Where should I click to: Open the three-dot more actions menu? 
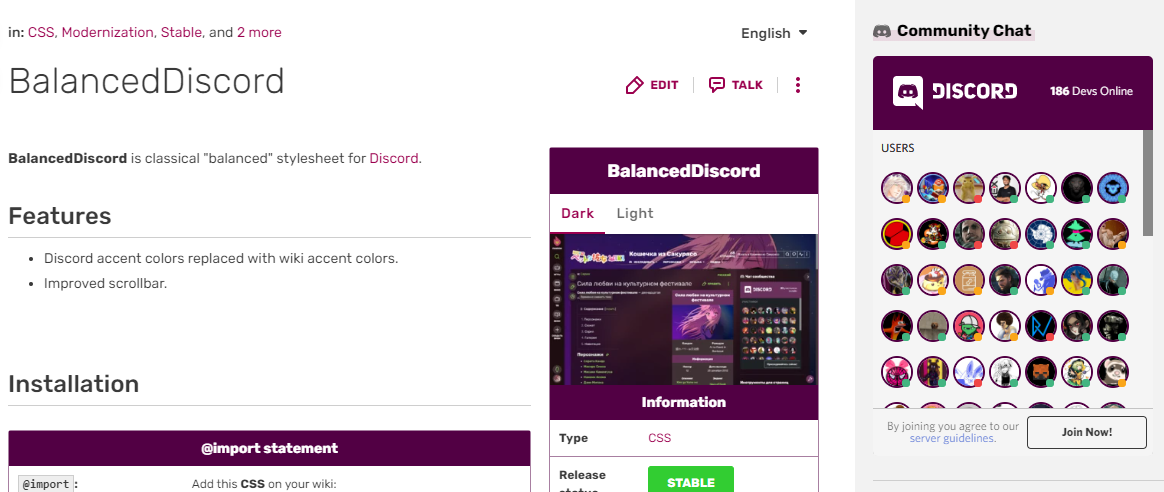click(798, 85)
